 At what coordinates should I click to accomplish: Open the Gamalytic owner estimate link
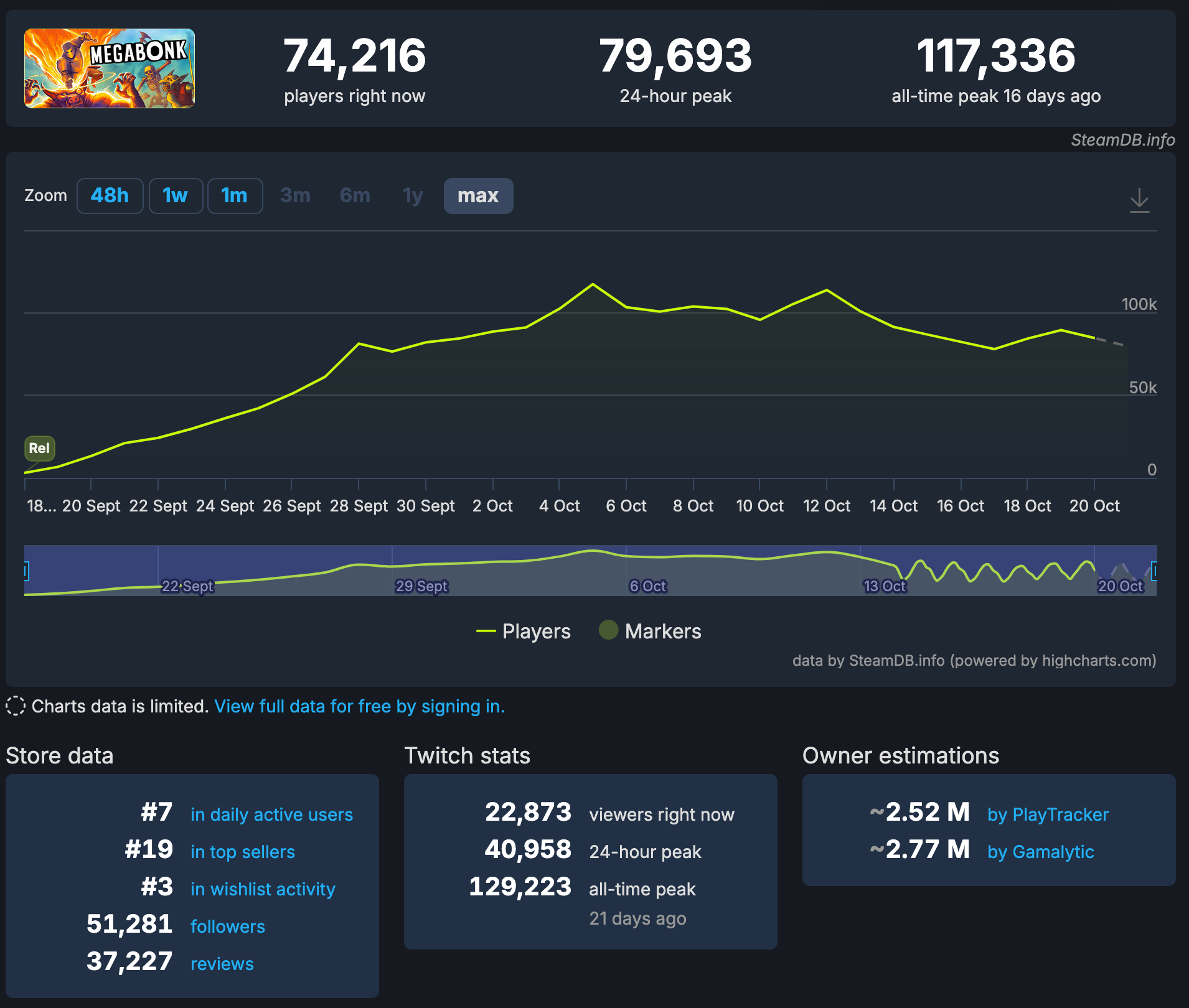click(1040, 852)
